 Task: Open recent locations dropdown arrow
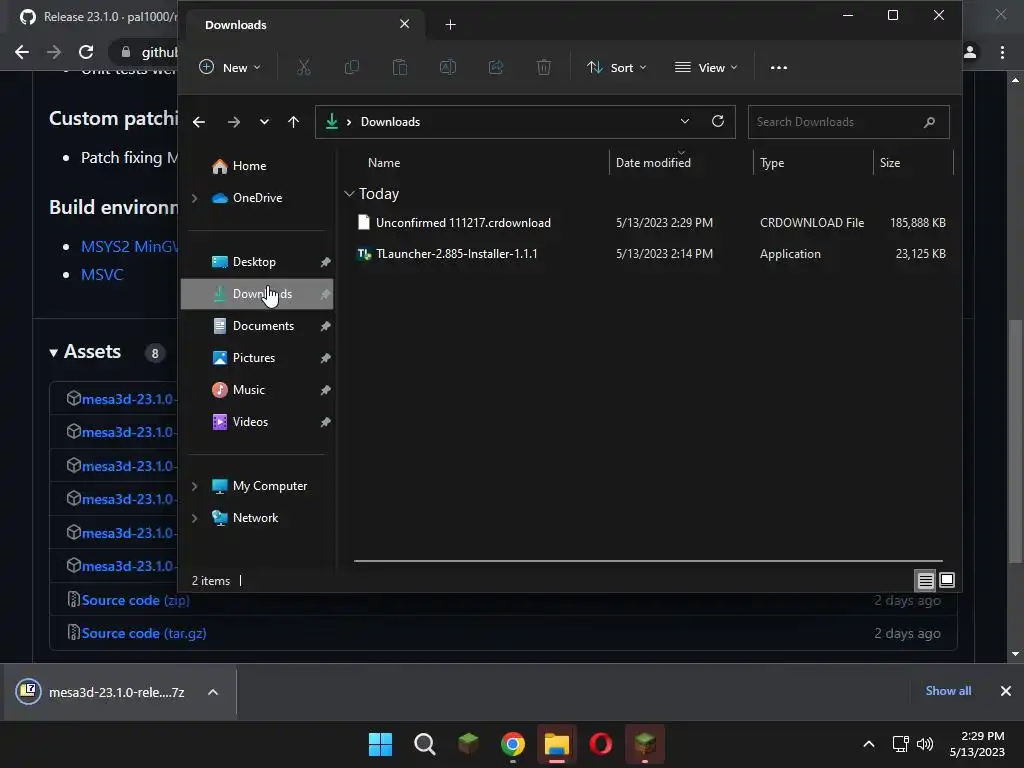[x=264, y=122]
